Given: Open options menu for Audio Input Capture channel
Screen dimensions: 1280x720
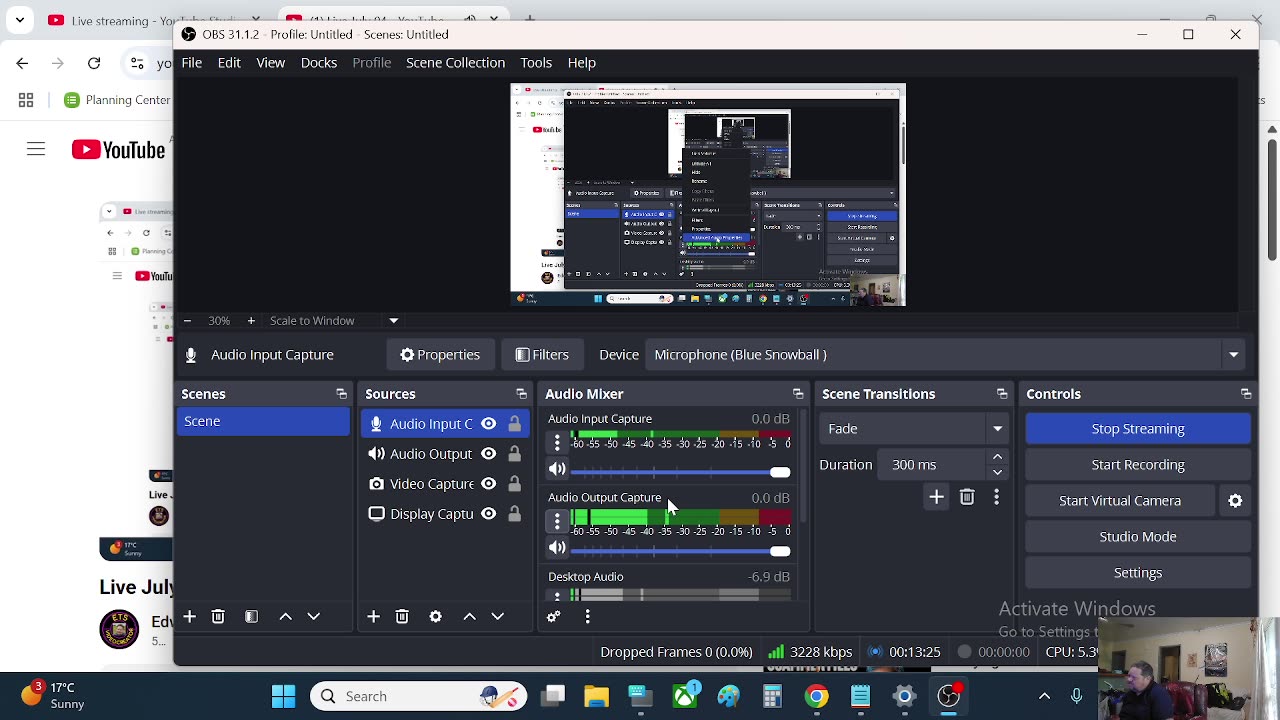Looking at the screenshot, I should point(557,442).
